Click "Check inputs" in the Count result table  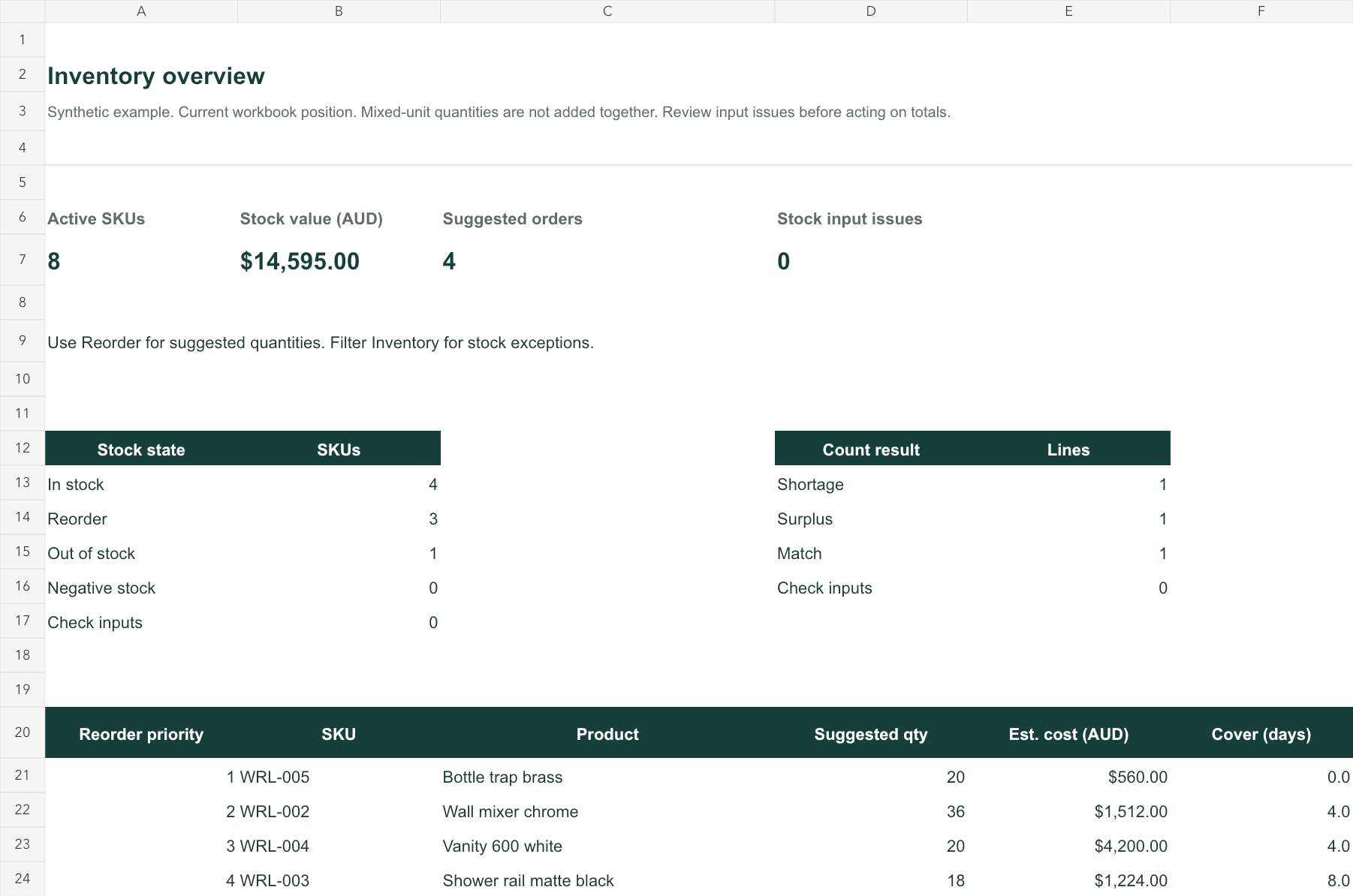(x=825, y=588)
